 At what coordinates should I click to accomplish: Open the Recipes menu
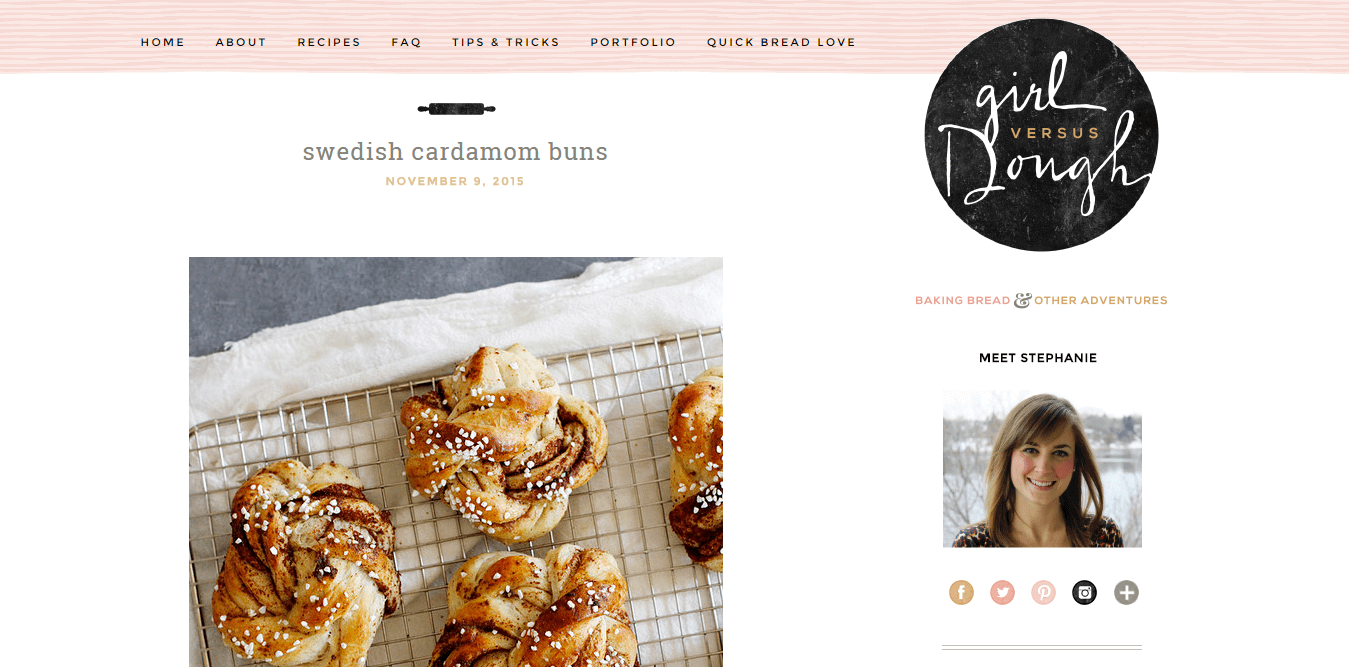[329, 42]
